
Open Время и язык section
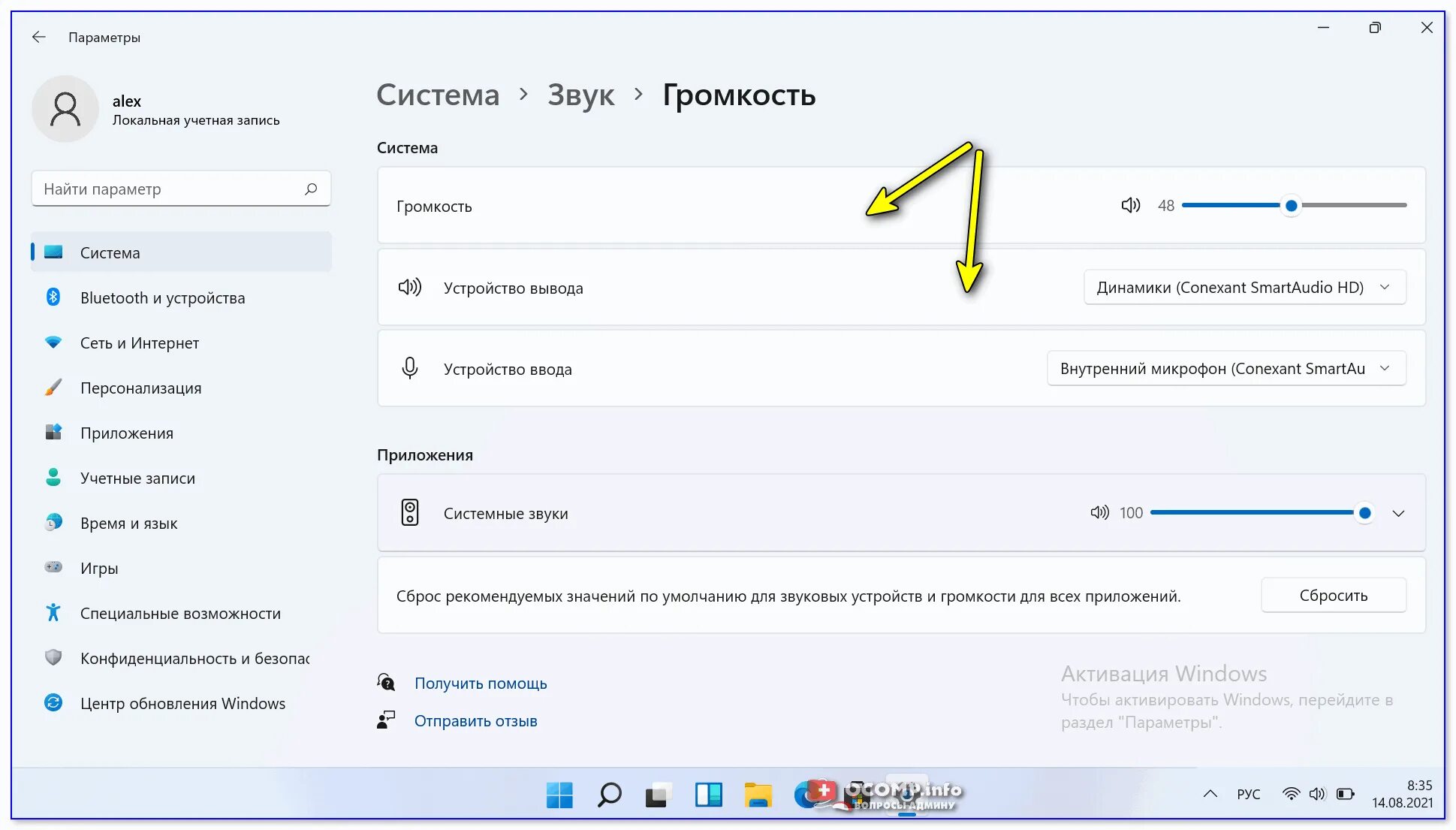[181, 523]
